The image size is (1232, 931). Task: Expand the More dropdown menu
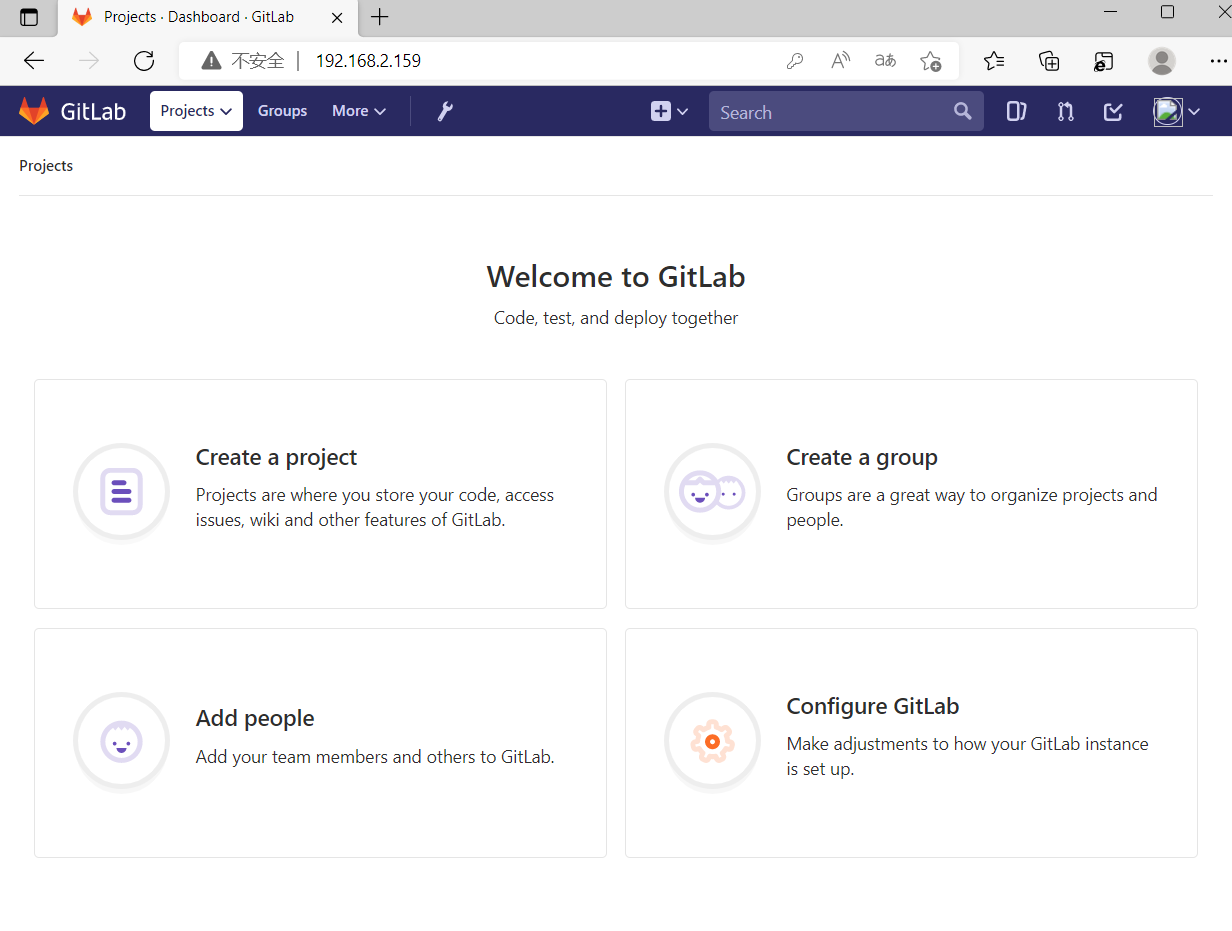click(359, 111)
